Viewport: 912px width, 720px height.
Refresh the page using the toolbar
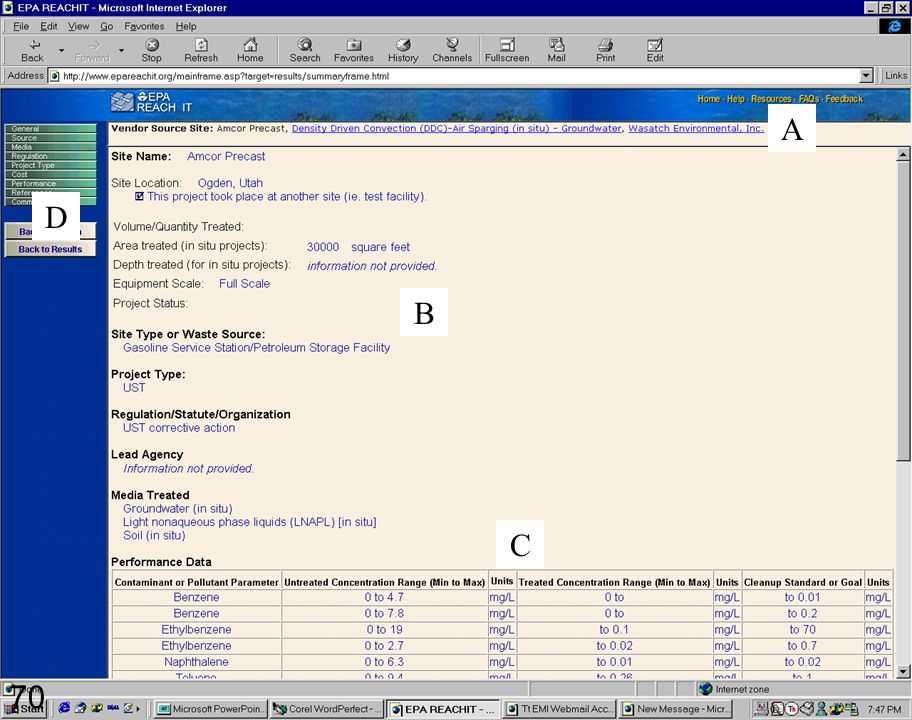(201, 51)
